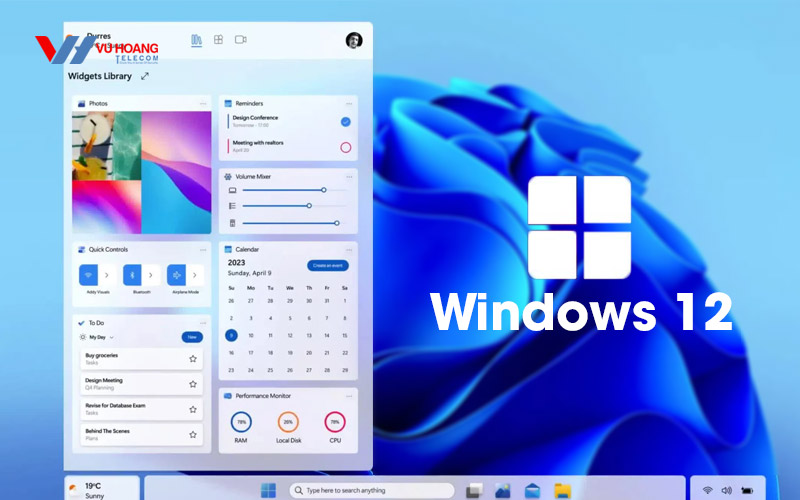
Task: Star the Behind The Scenes task
Action: pos(193,435)
